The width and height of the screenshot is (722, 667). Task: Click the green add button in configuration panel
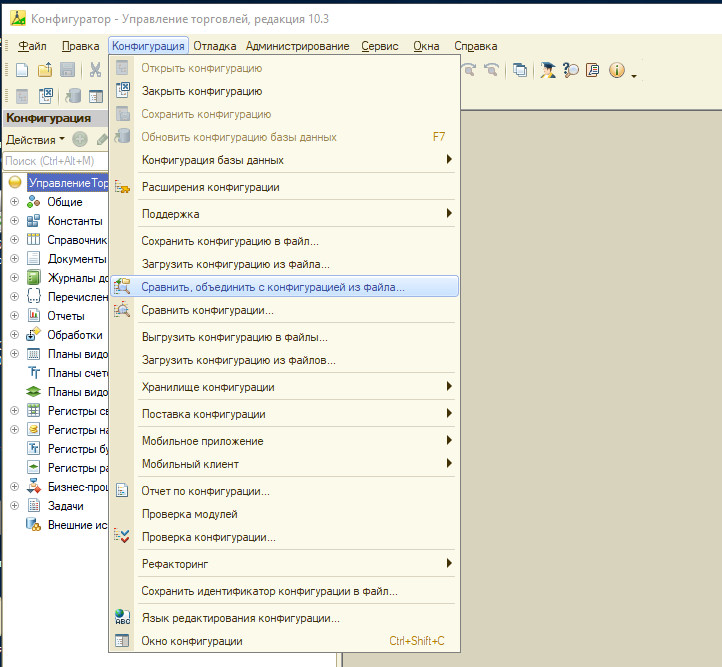pos(80,139)
